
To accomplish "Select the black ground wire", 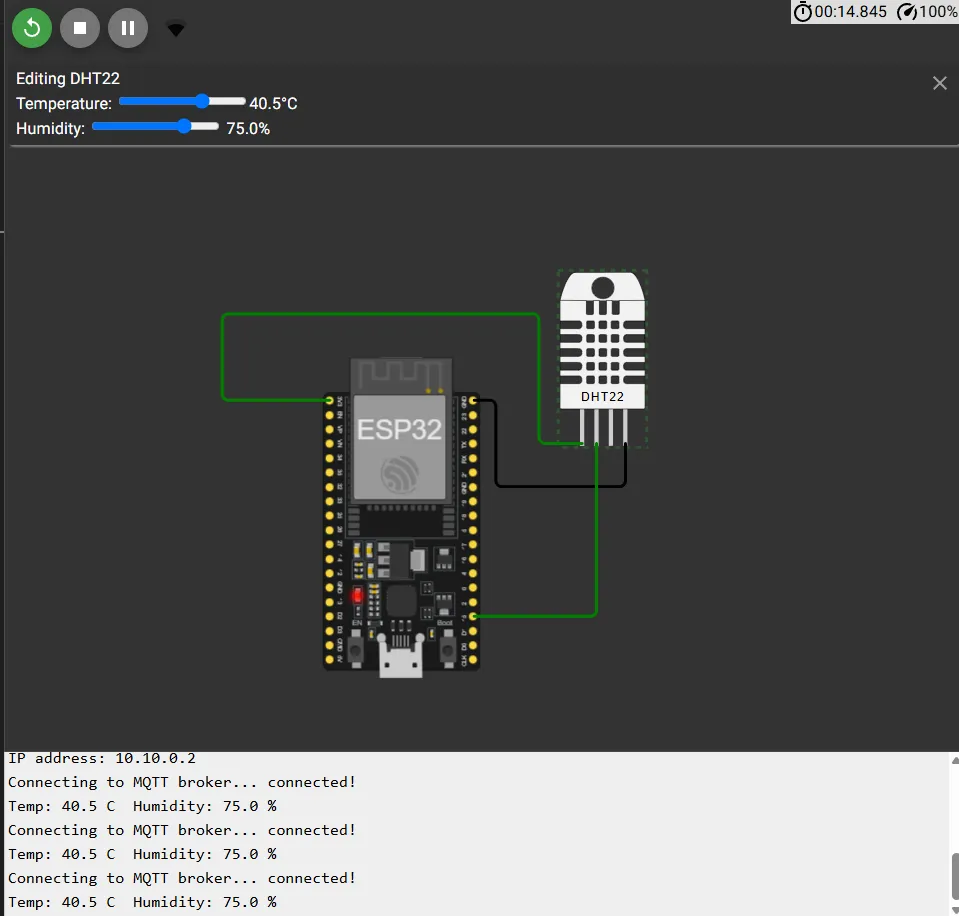I will tap(560, 486).
